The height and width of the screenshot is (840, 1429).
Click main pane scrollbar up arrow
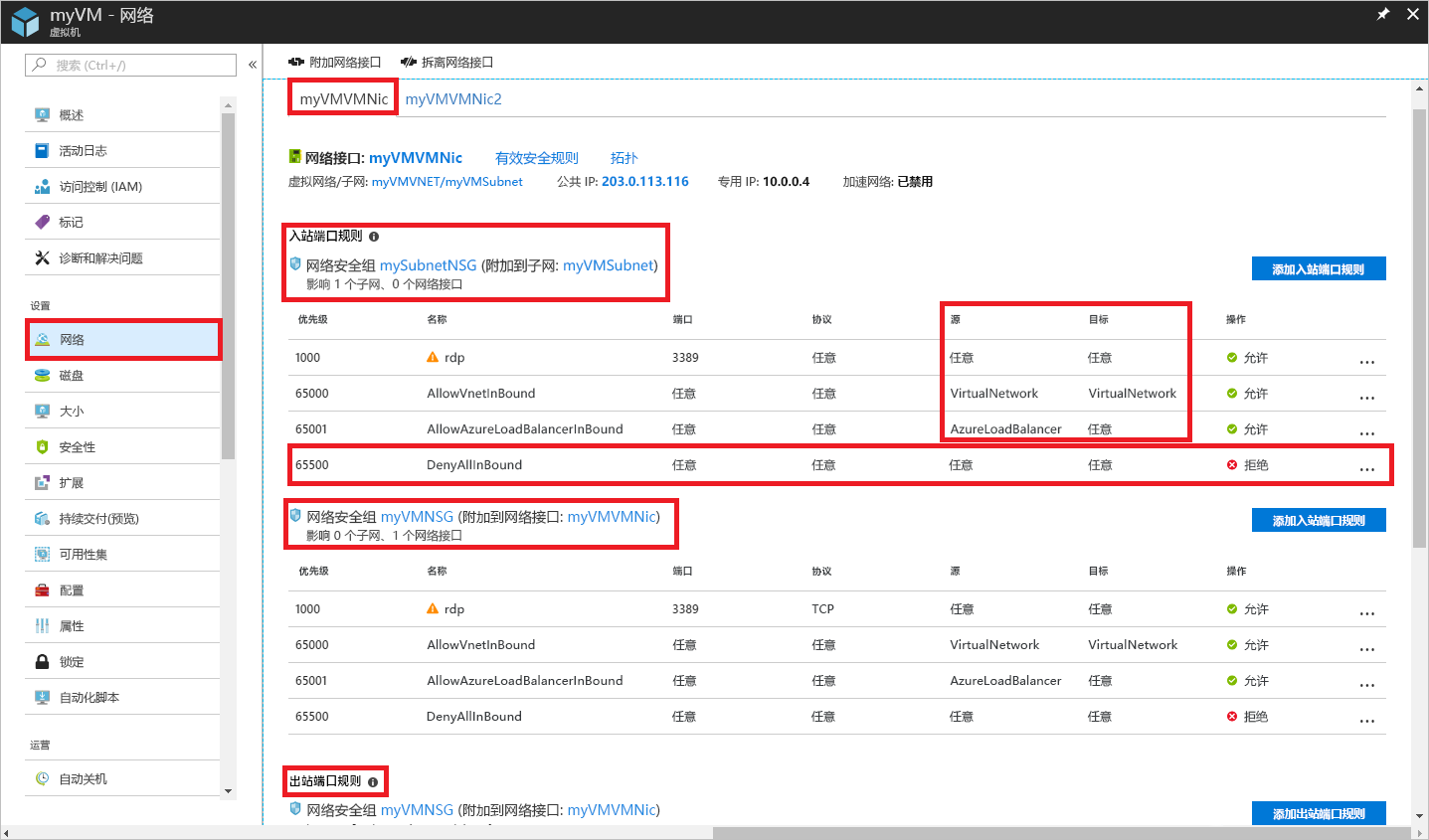pyautogui.click(x=1419, y=89)
